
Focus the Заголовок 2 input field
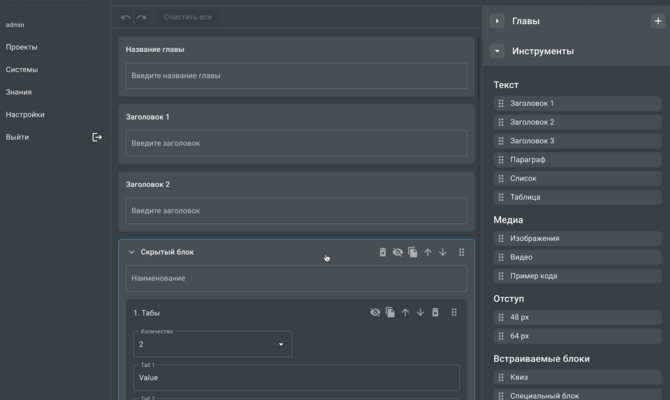click(x=297, y=211)
